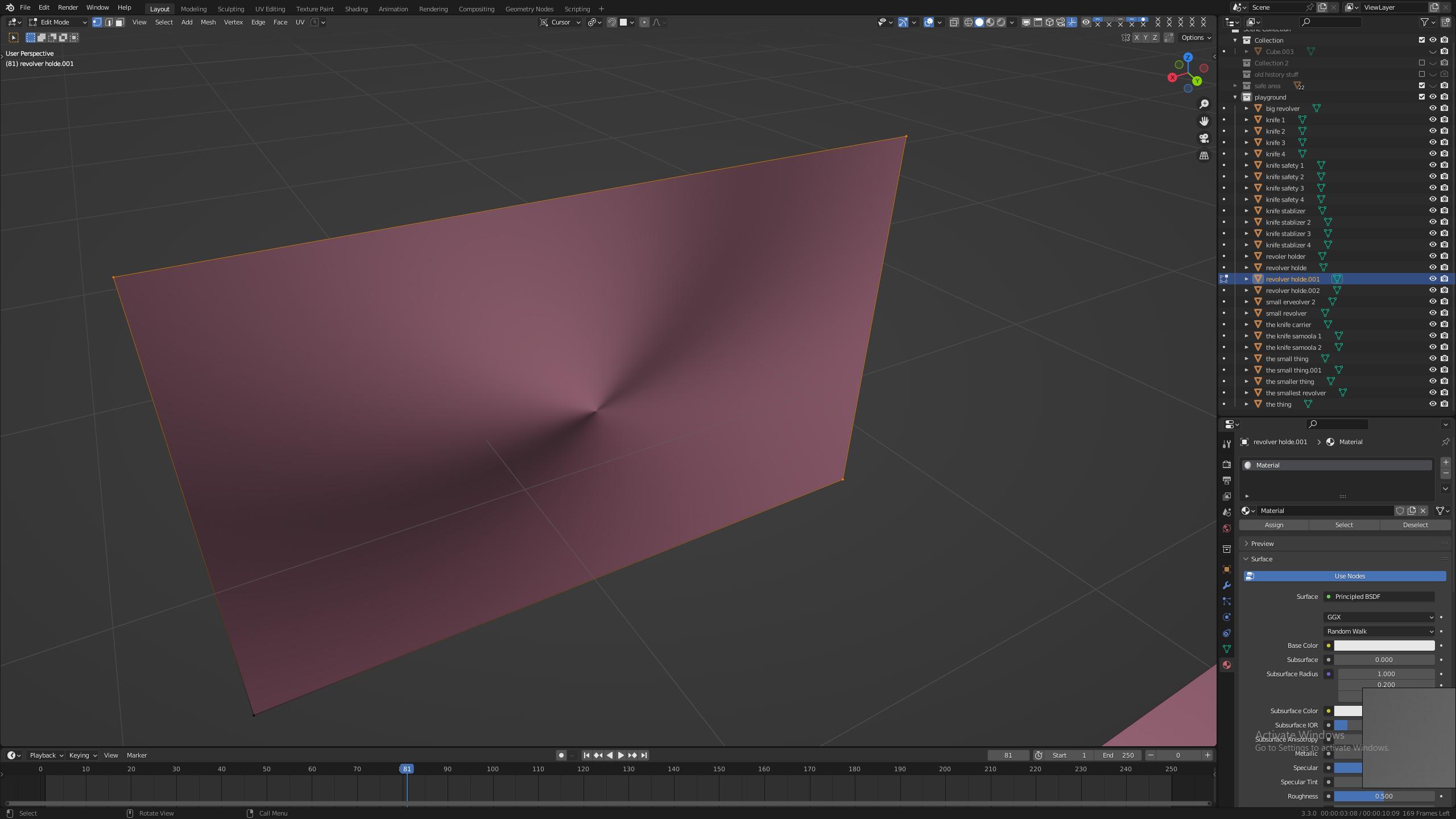
Task: Toggle visibility of small revolver layer
Action: [1431, 313]
